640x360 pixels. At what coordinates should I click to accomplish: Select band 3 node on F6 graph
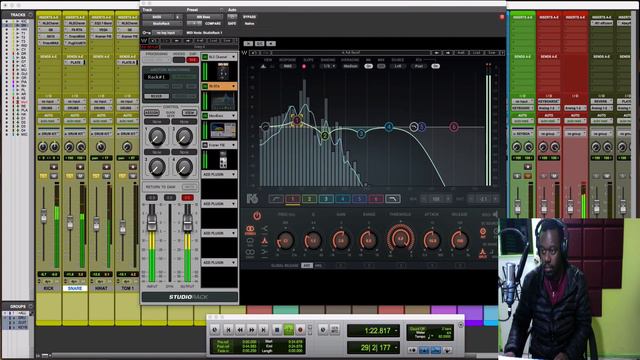361,133
